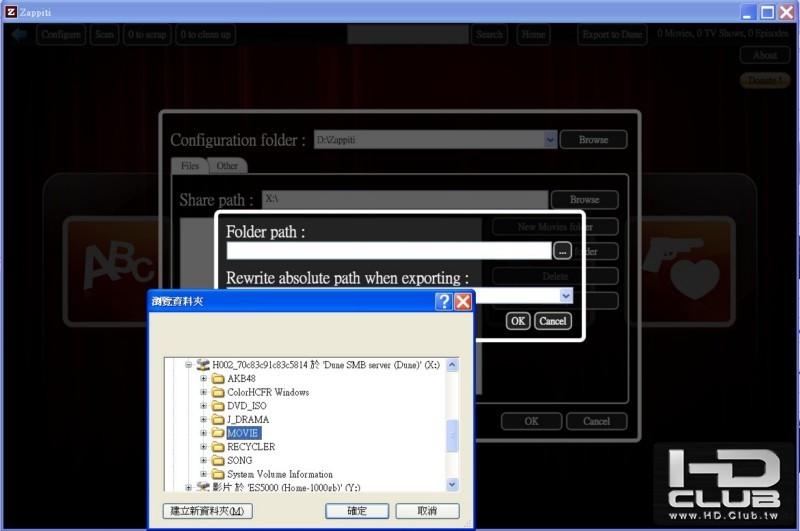Viewport: 800px width, 531px height.
Task: Click into the Folder path text field
Action: (x=389, y=251)
